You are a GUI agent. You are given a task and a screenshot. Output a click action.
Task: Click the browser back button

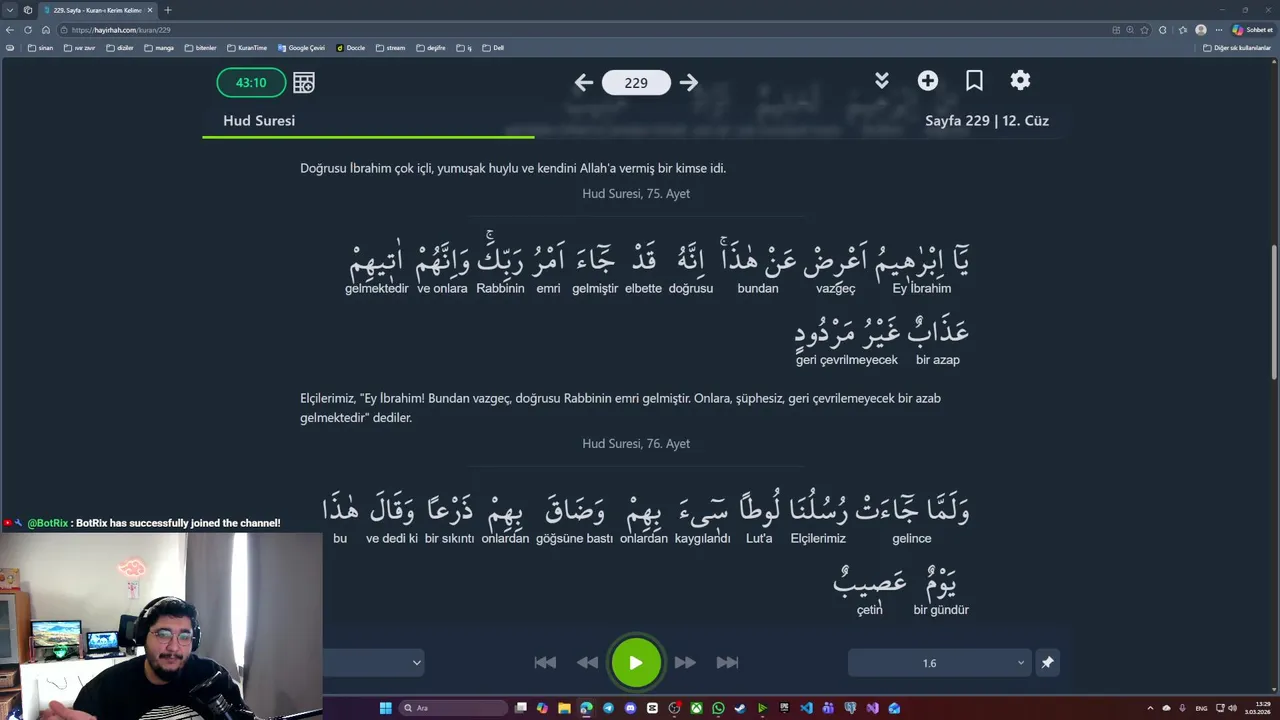pos(10,30)
